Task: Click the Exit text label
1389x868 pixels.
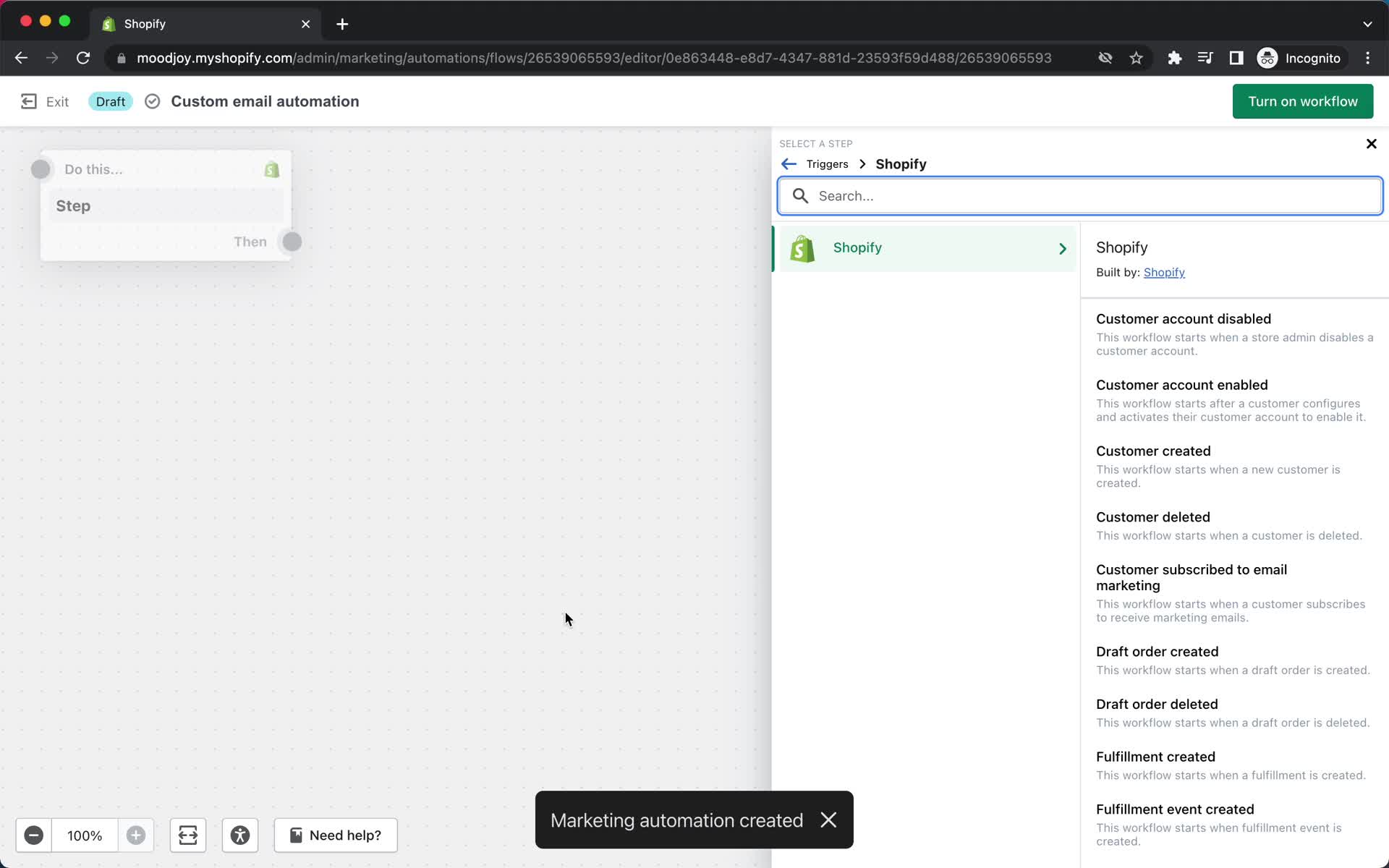Action: click(x=57, y=102)
